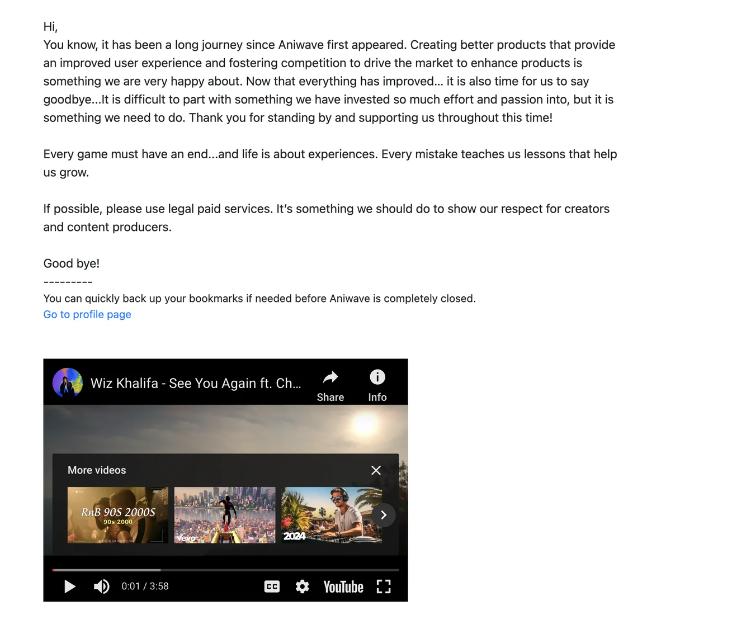Viewport: 748px width, 619px height.
Task: Toggle closed captions on the video
Action: (x=272, y=586)
